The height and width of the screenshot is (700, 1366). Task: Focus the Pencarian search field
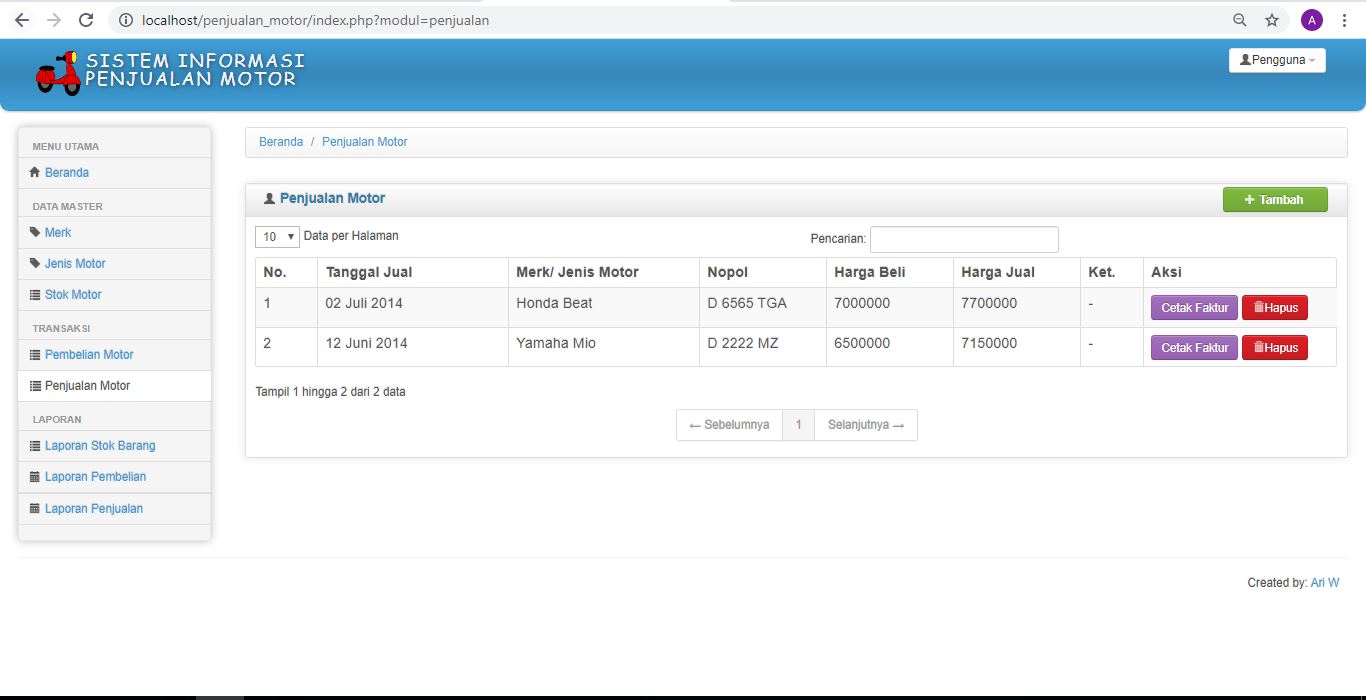[964, 239]
